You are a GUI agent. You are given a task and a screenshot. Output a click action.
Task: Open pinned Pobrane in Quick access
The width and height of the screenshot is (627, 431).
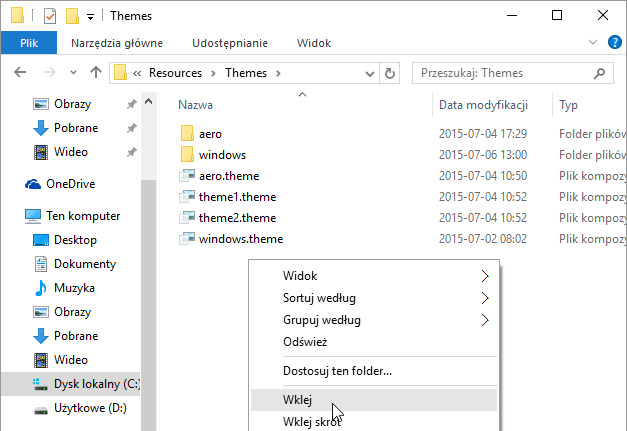(x=76, y=128)
